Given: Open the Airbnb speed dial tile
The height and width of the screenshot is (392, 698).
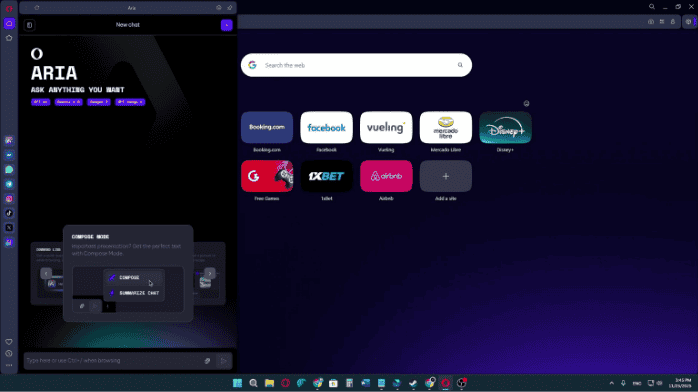Looking at the screenshot, I should (386, 176).
